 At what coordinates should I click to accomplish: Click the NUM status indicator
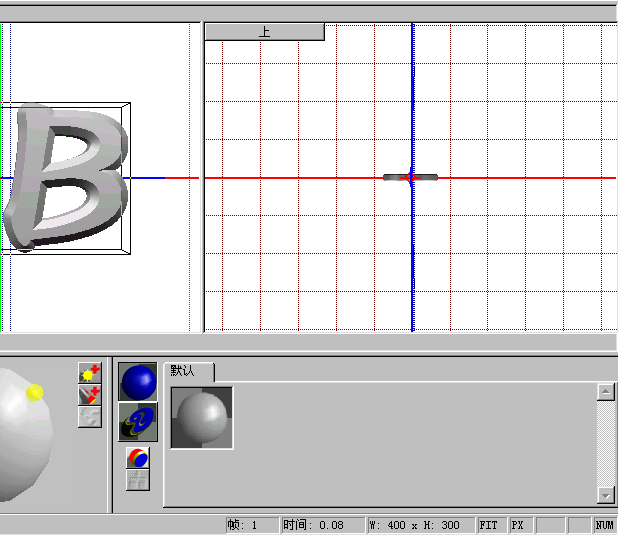pyautogui.click(x=604, y=525)
